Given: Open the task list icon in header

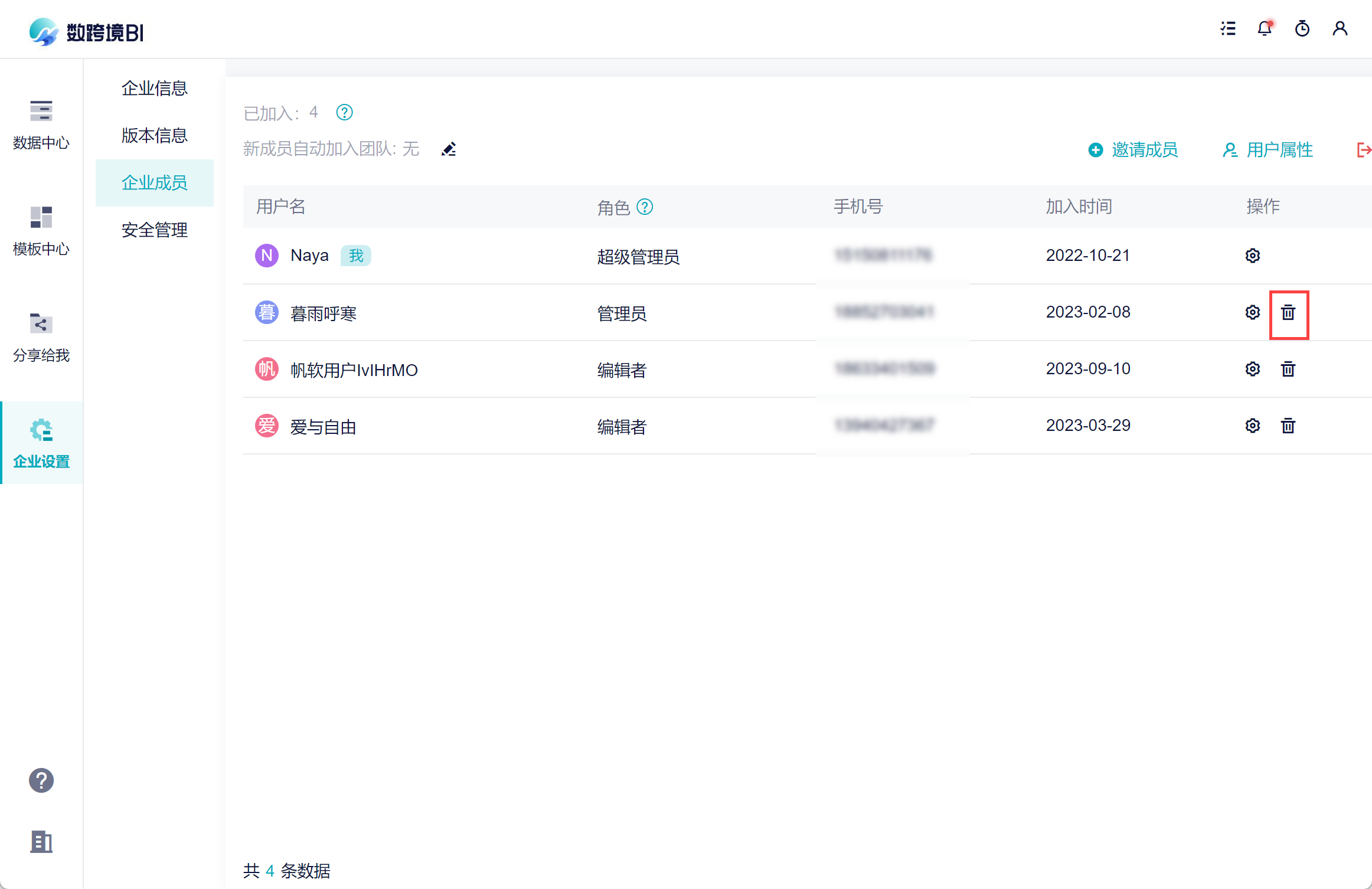Looking at the screenshot, I should point(1228,28).
